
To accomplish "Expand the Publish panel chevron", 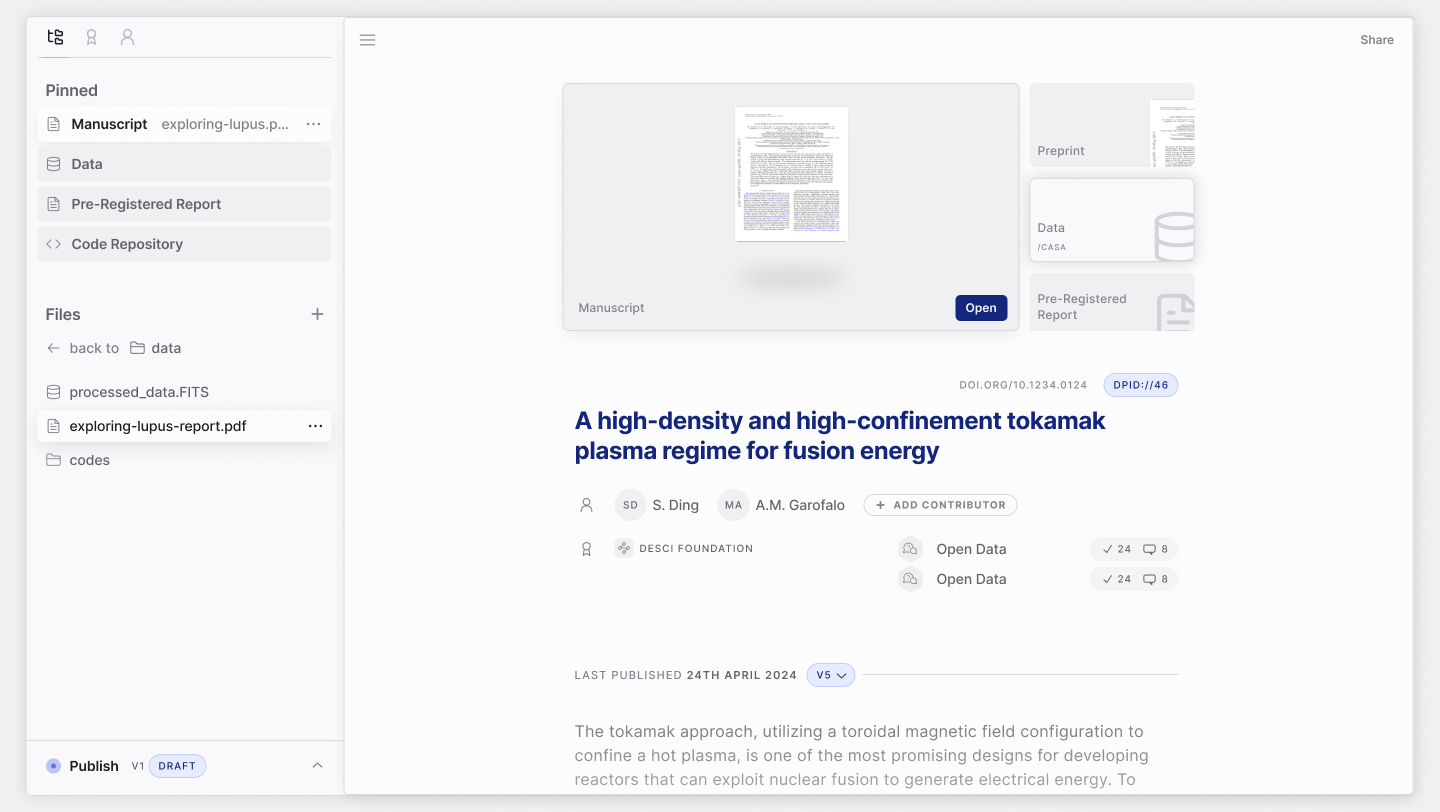I will 317,766.
